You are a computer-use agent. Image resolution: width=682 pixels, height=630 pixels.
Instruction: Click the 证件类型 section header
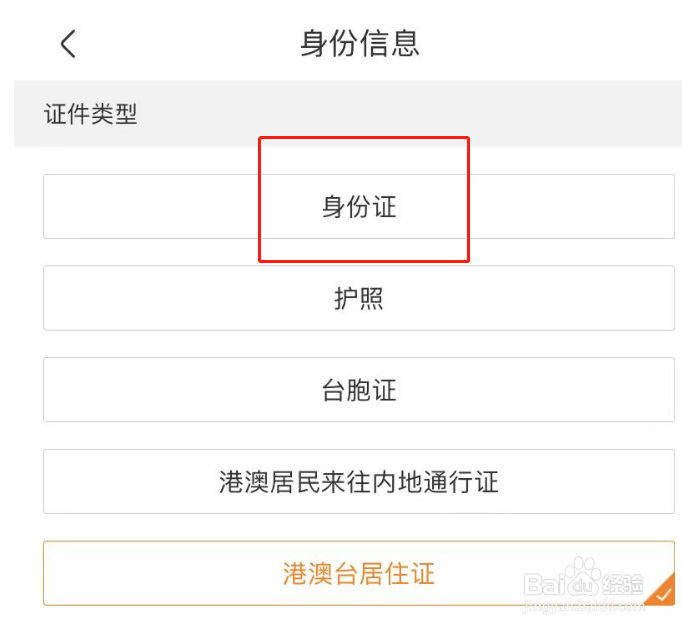[91, 115]
